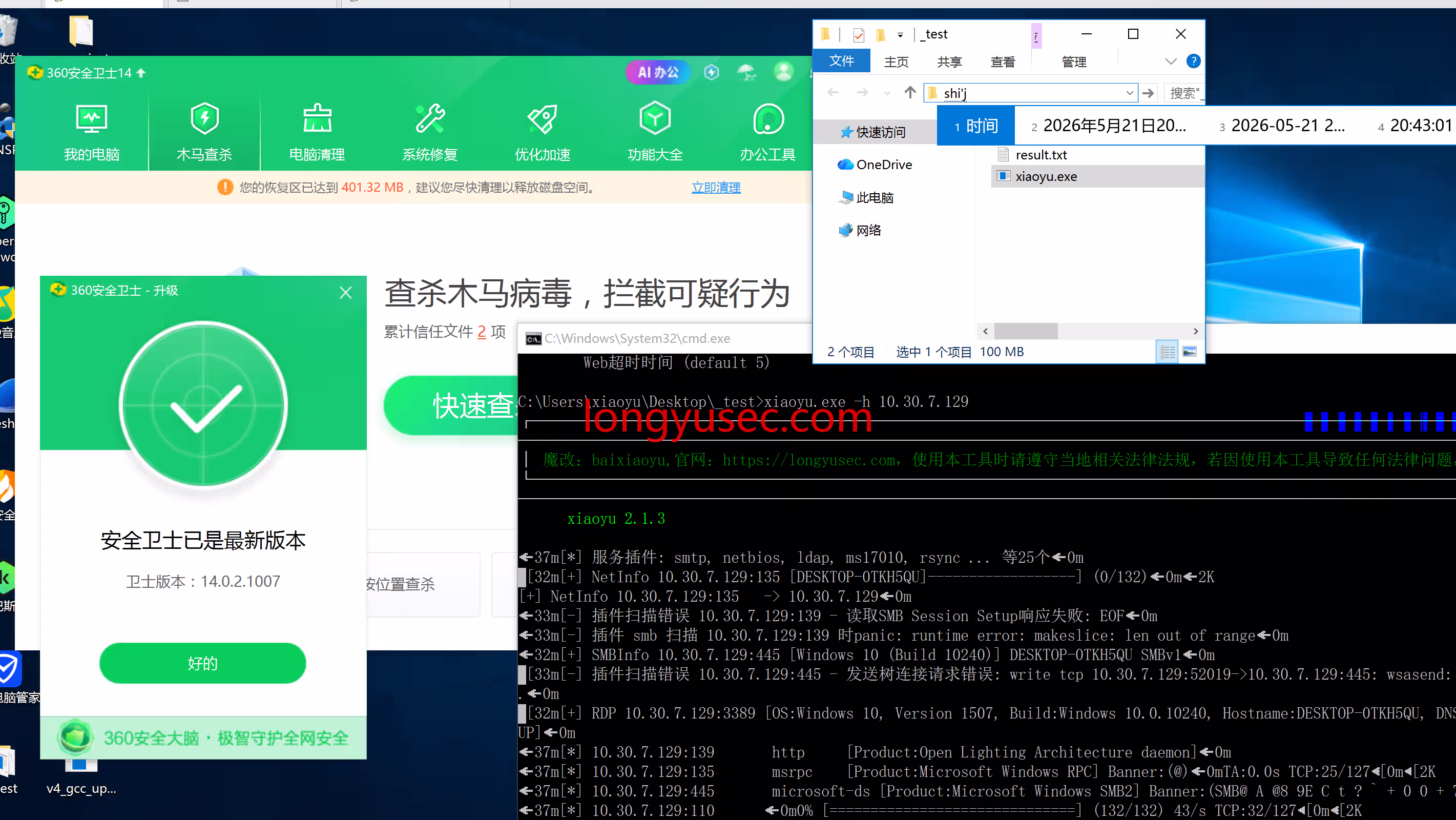Image resolution: width=1456 pixels, height=820 pixels.
Task: Click the go-to arrow beside address bar
Action: [1148, 93]
